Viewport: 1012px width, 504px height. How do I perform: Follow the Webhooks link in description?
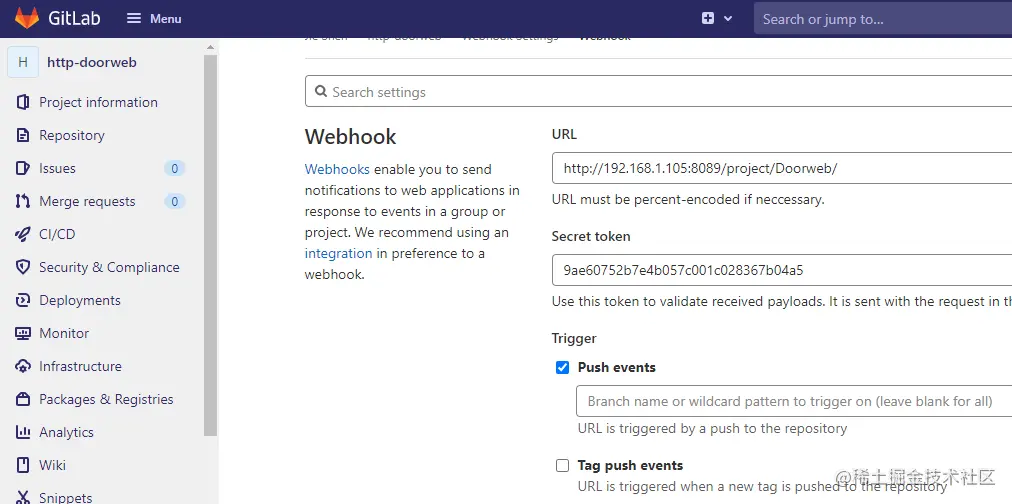click(337, 169)
